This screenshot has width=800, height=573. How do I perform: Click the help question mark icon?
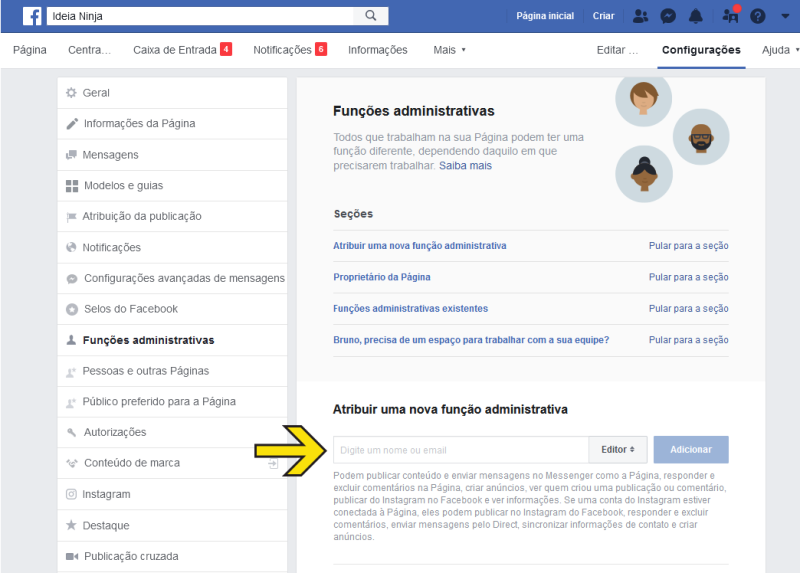point(758,16)
